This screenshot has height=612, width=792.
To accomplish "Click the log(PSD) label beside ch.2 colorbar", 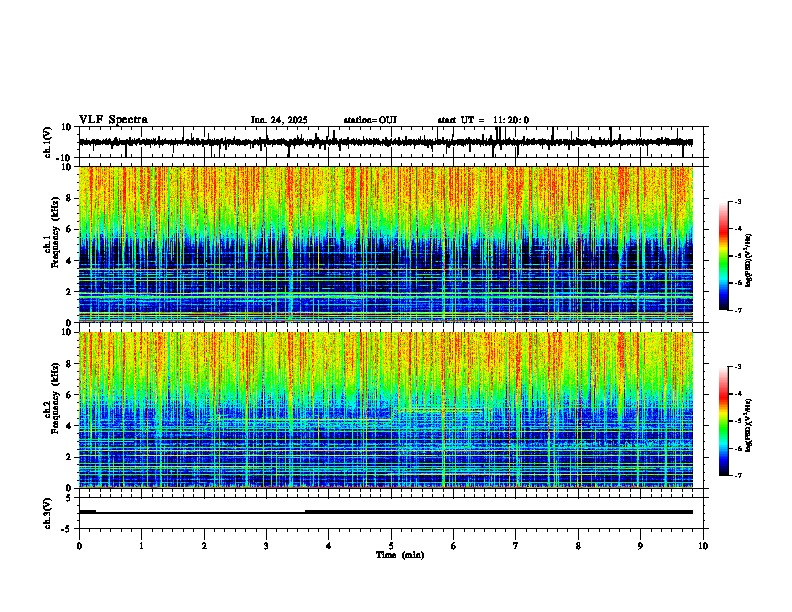I will pyautogui.click(x=749, y=425).
